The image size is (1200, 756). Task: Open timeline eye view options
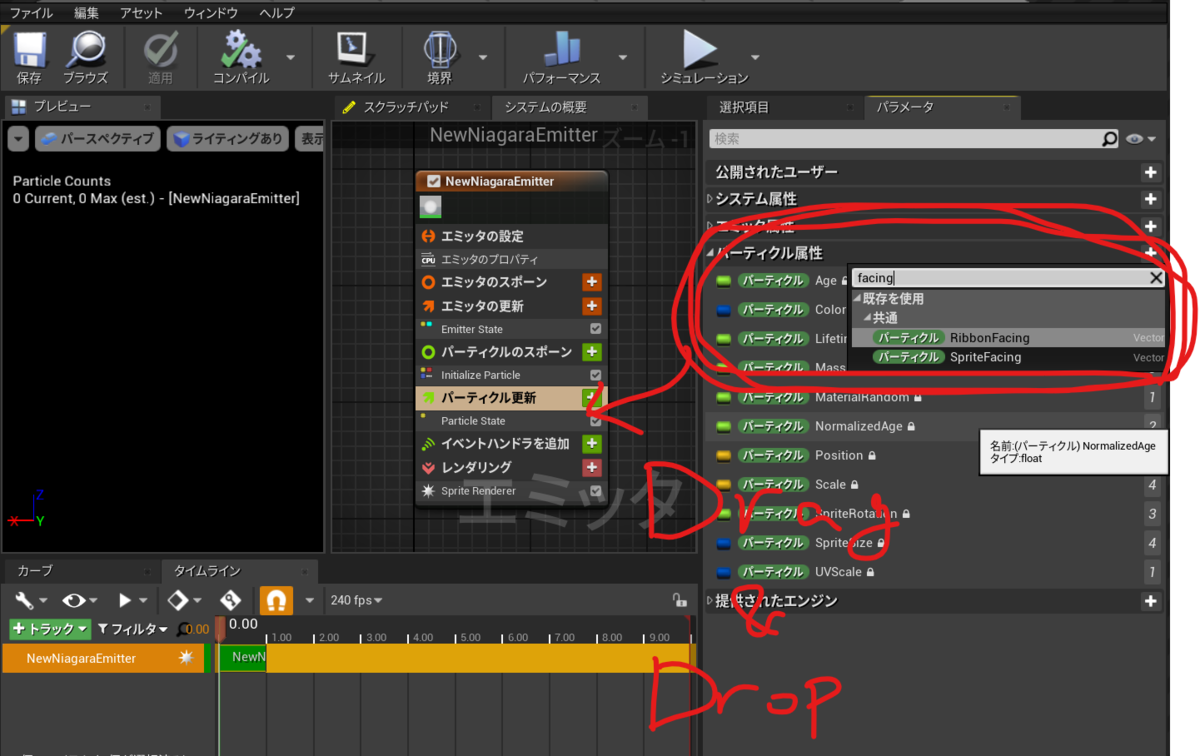coord(79,600)
